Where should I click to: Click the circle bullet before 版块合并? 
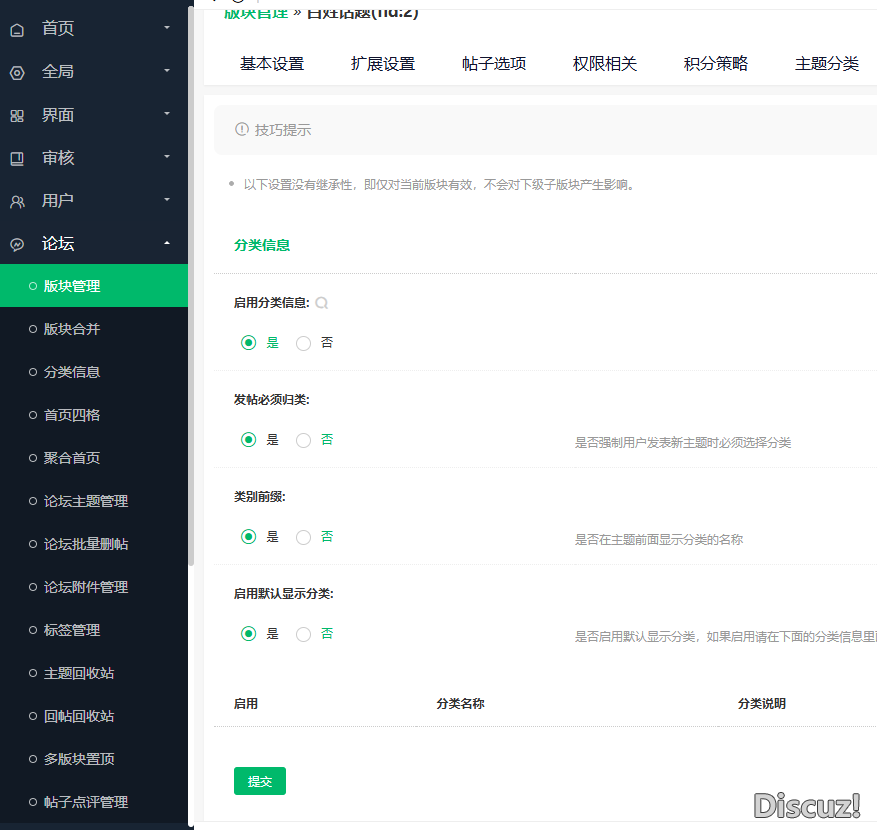coord(33,329)
